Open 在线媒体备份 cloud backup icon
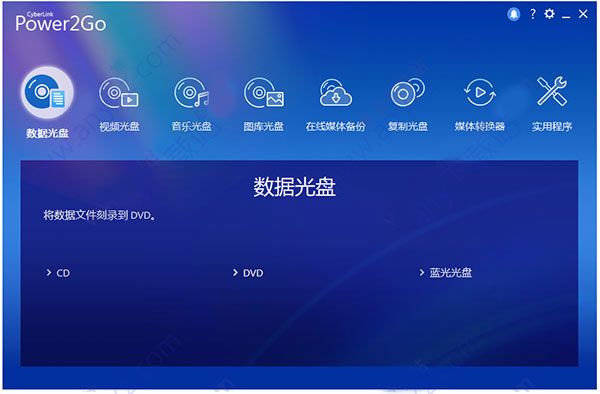Image resolution: width=600 pixels, height=394 pixels. [336, 93]
